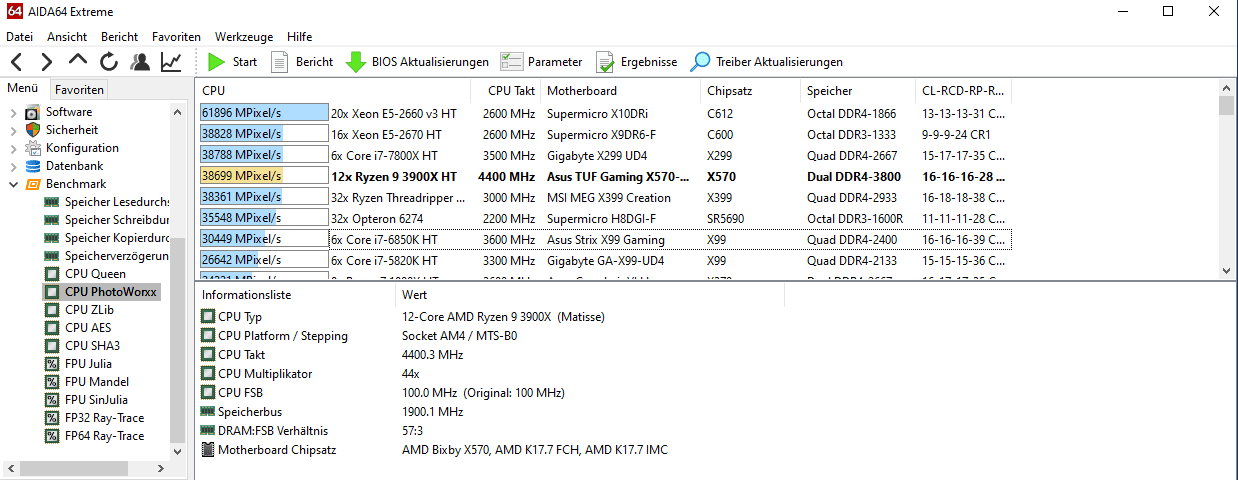Sort by the Speicher column header
Image resolution: width=1238 pixels, height=480 pixels.
pyautogui.click(x=858, y=91)
